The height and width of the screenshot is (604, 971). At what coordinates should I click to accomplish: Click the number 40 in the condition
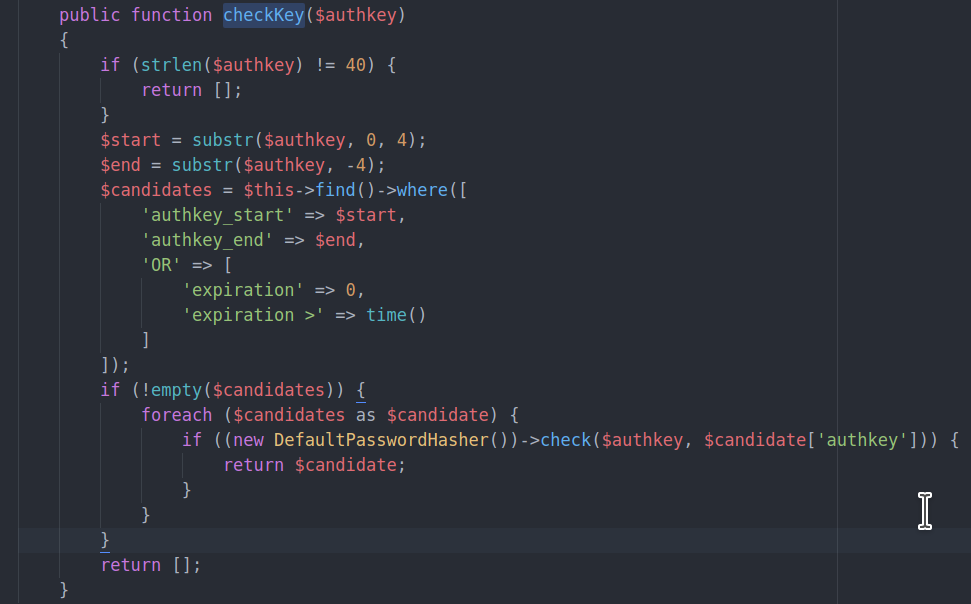(x=355, y=65)
